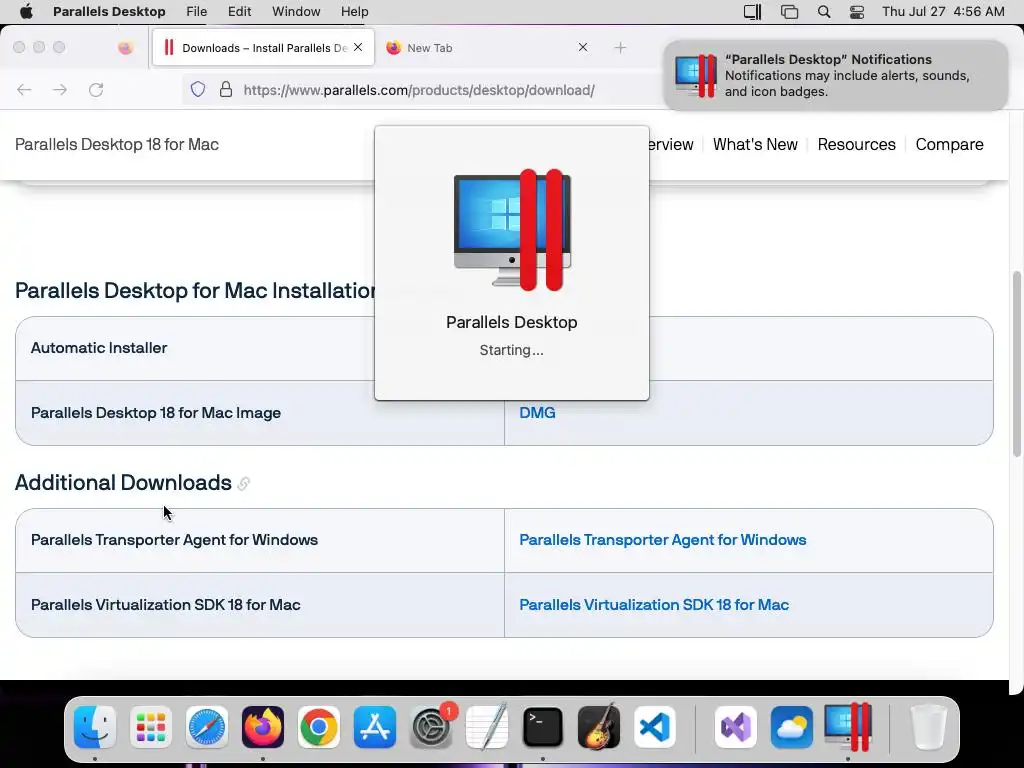
Task: Close the New Tab tab
Action: tap(583, 47)
